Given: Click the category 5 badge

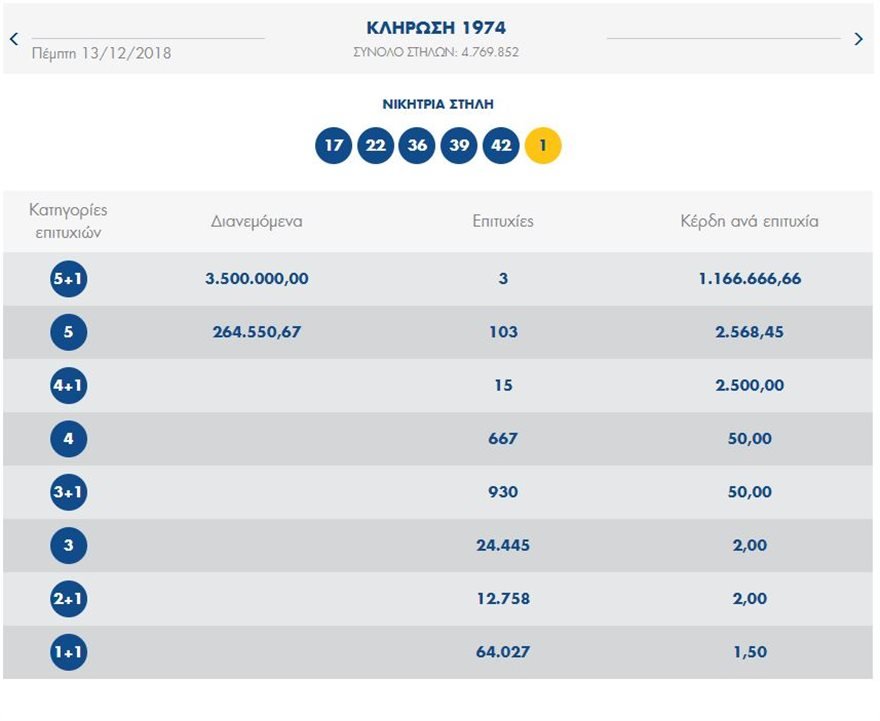Looking at the screenshot, I should pyautogui.click(x=67, y=332).
